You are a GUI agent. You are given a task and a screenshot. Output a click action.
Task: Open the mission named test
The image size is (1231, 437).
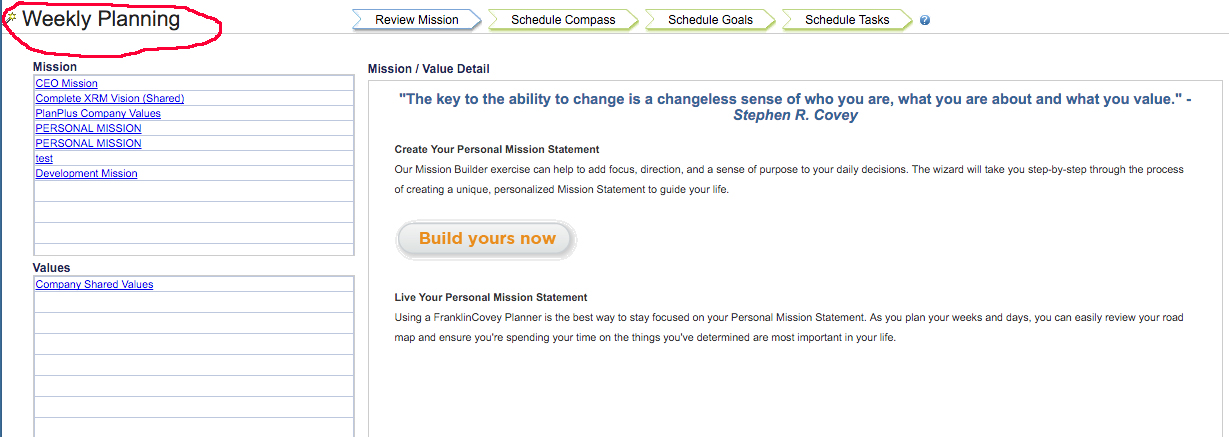(x=44, y=158)
